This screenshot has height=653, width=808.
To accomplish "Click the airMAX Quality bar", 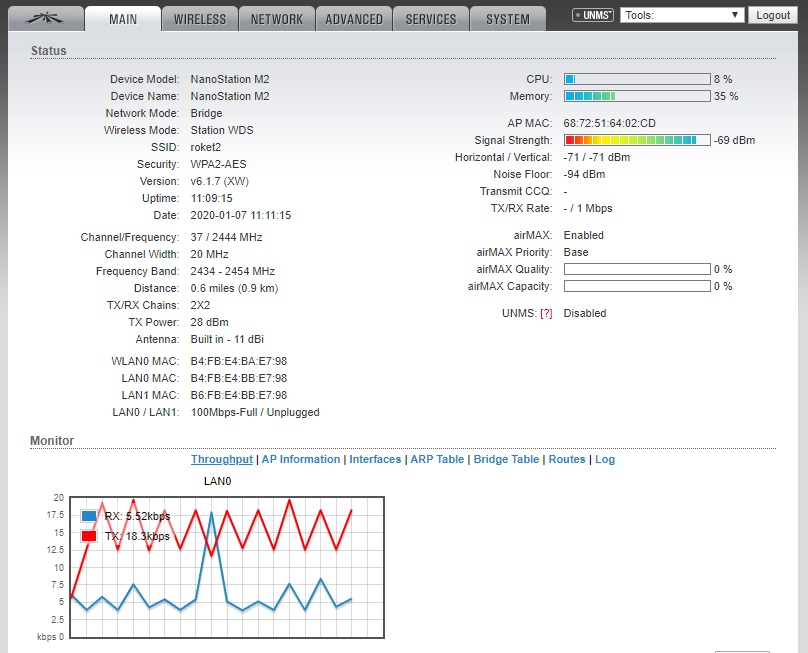I will point(637,269).
